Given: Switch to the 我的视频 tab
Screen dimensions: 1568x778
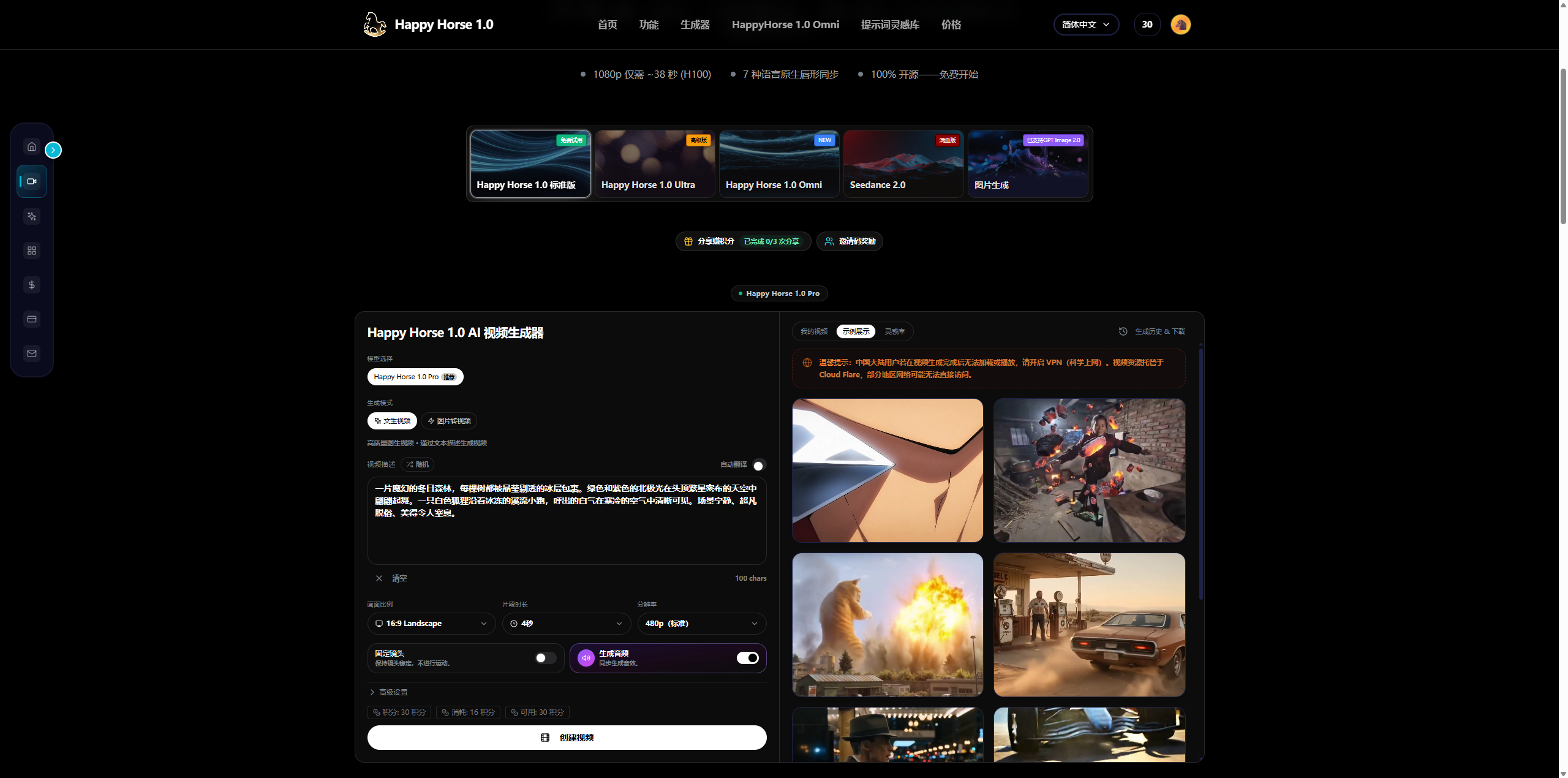Looking at the screenshot, I should pyautogui.click(x=814, y=331).
